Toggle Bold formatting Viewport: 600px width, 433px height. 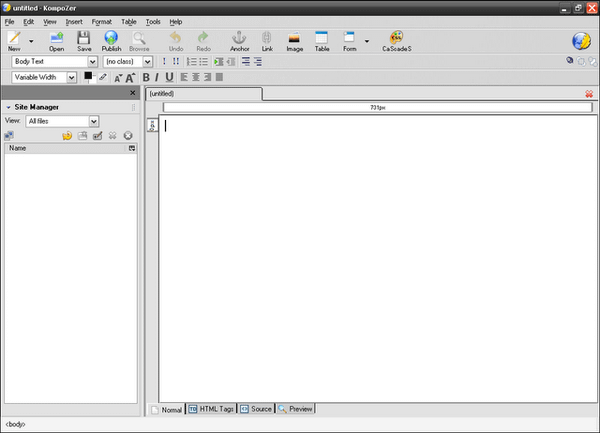click(x=146, y=77)
